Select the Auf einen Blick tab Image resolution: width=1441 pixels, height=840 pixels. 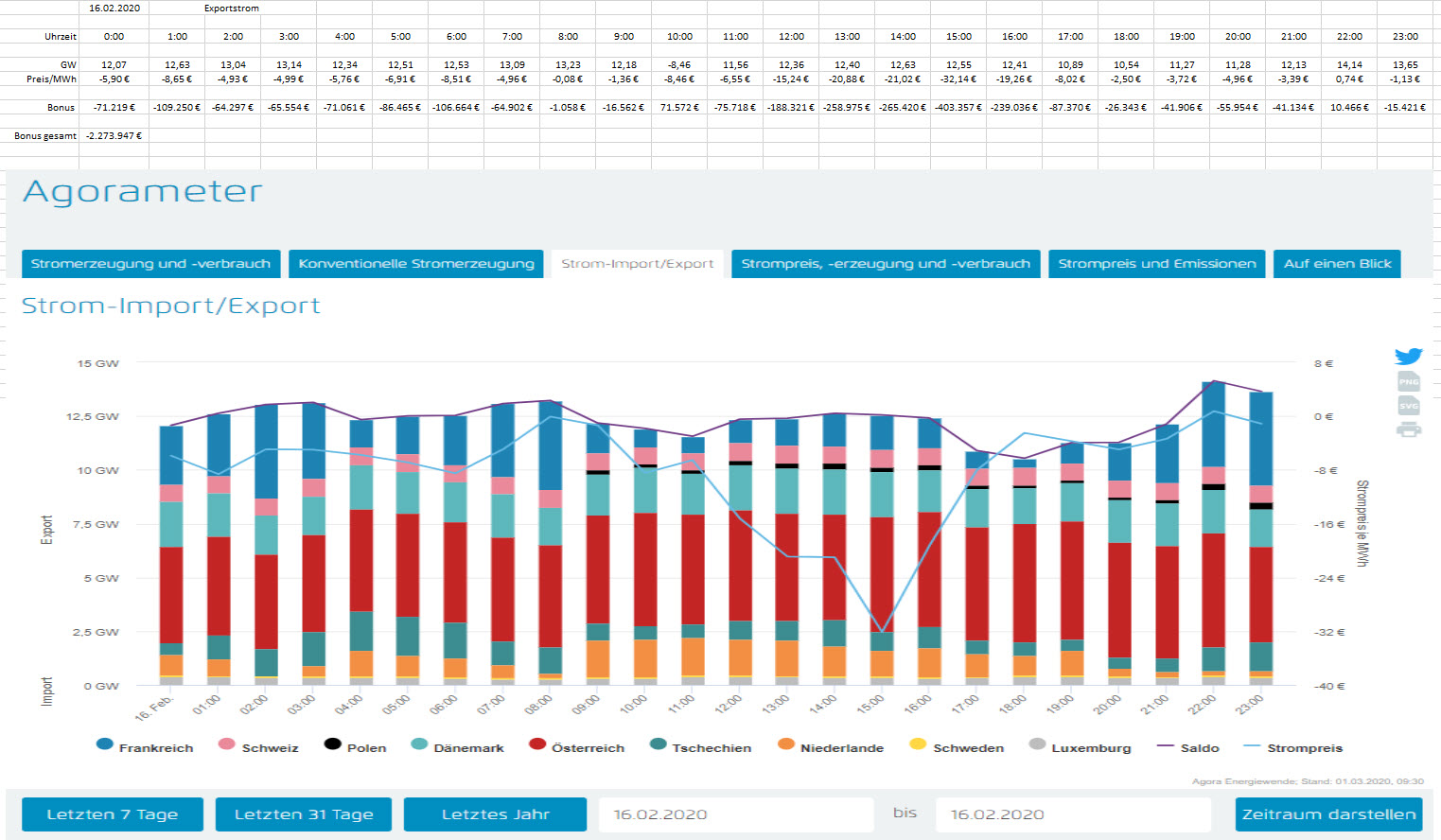coord(1337,264)
